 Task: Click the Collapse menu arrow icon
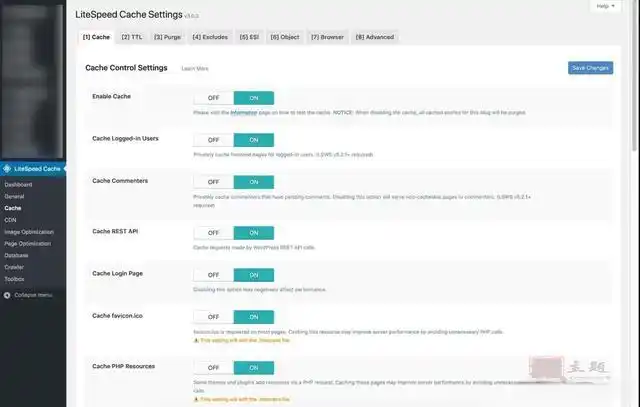tap(8, 295)
